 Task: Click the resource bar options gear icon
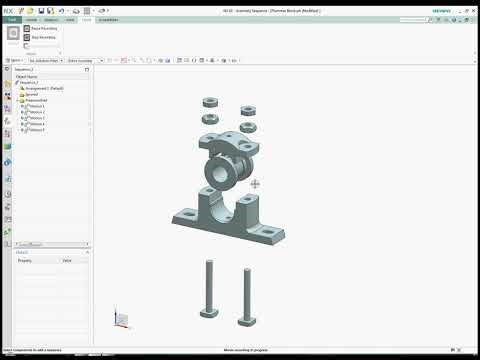click(7, 69)
